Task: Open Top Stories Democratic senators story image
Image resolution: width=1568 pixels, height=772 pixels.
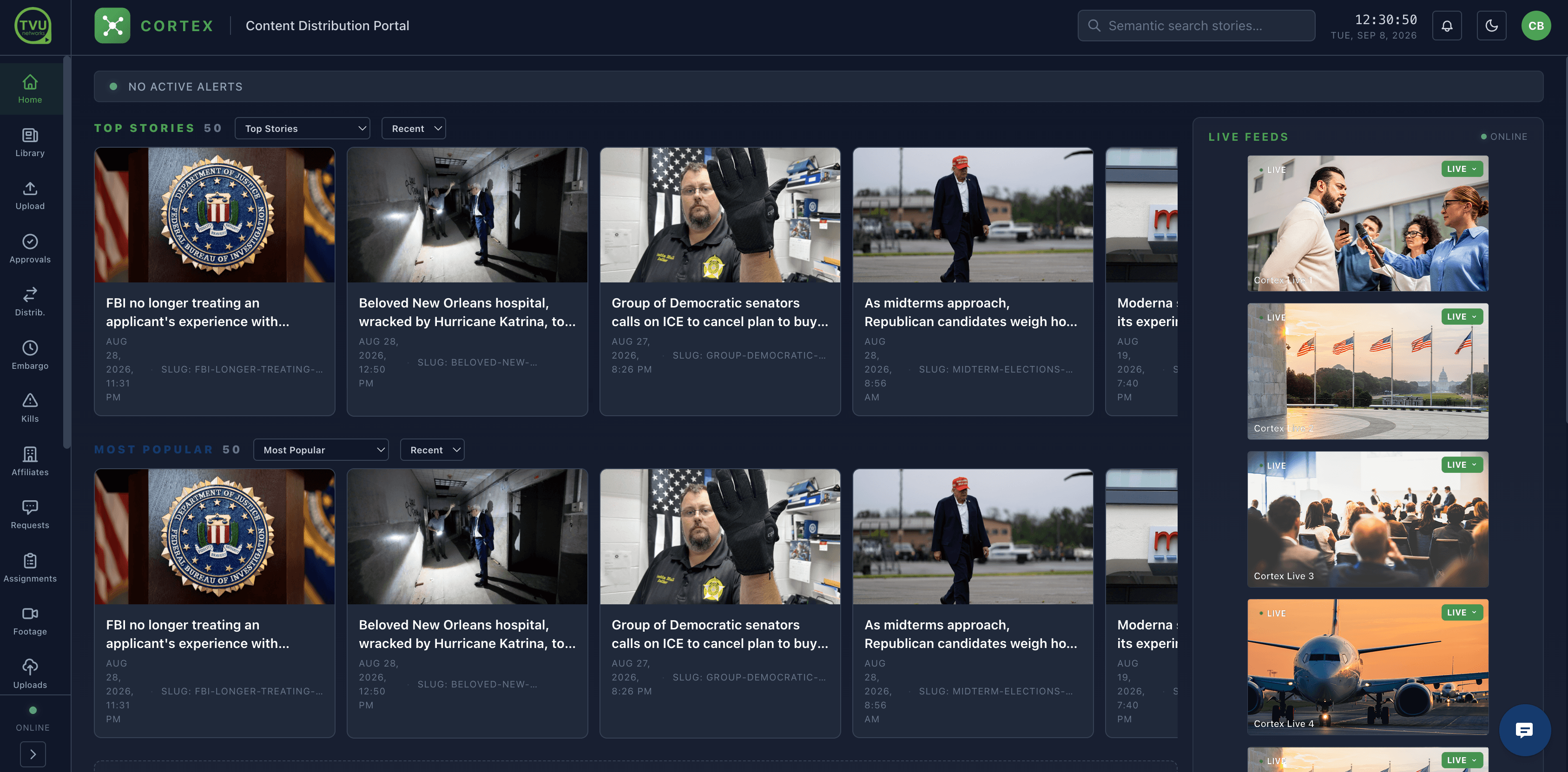Action: [720, 215]
